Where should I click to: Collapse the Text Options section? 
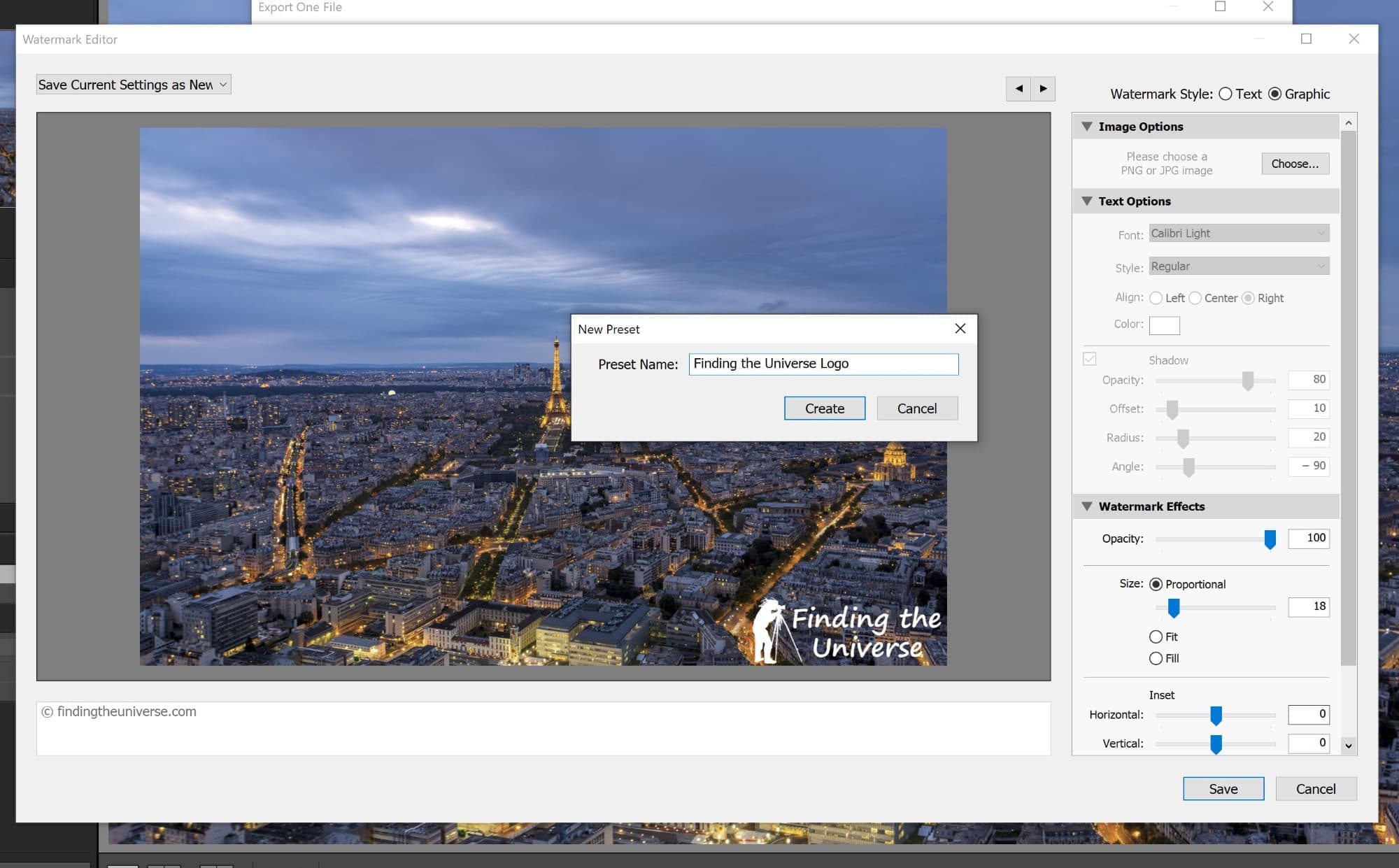point(1086,201)
